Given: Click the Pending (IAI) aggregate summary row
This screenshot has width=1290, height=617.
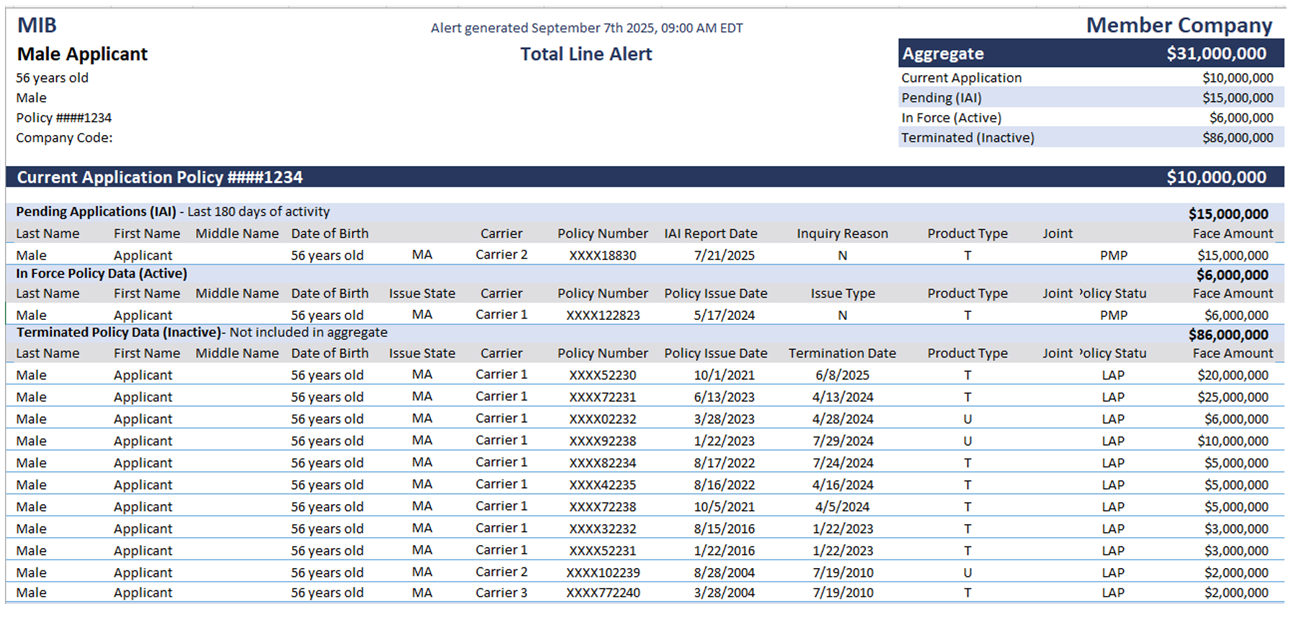Looking at the screenshot, I should (1090, 98).
